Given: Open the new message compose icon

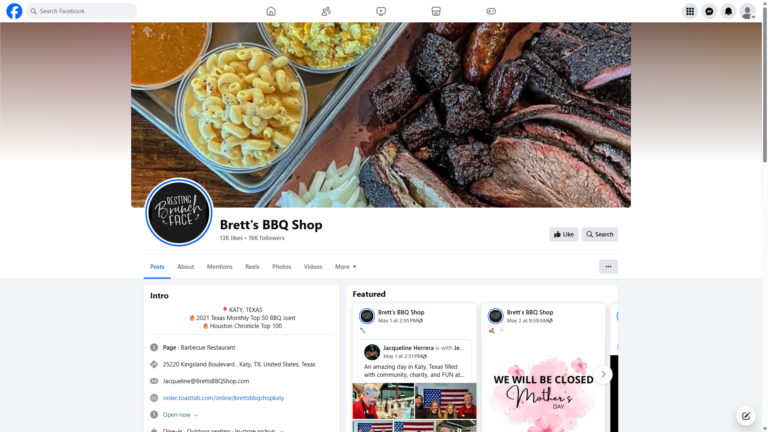Looking at the screenshot, I should point(745,416).
